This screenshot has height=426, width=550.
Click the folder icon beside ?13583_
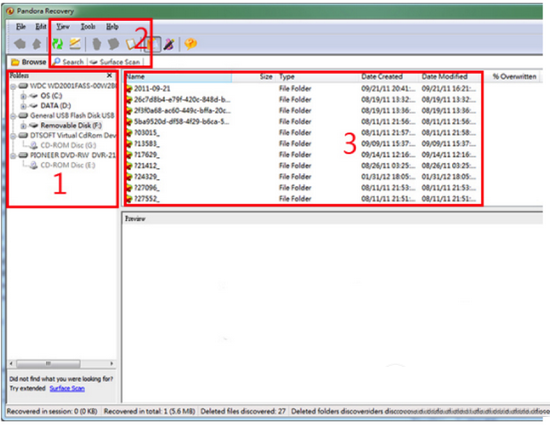pyautogui.click(x=129, y=144)
